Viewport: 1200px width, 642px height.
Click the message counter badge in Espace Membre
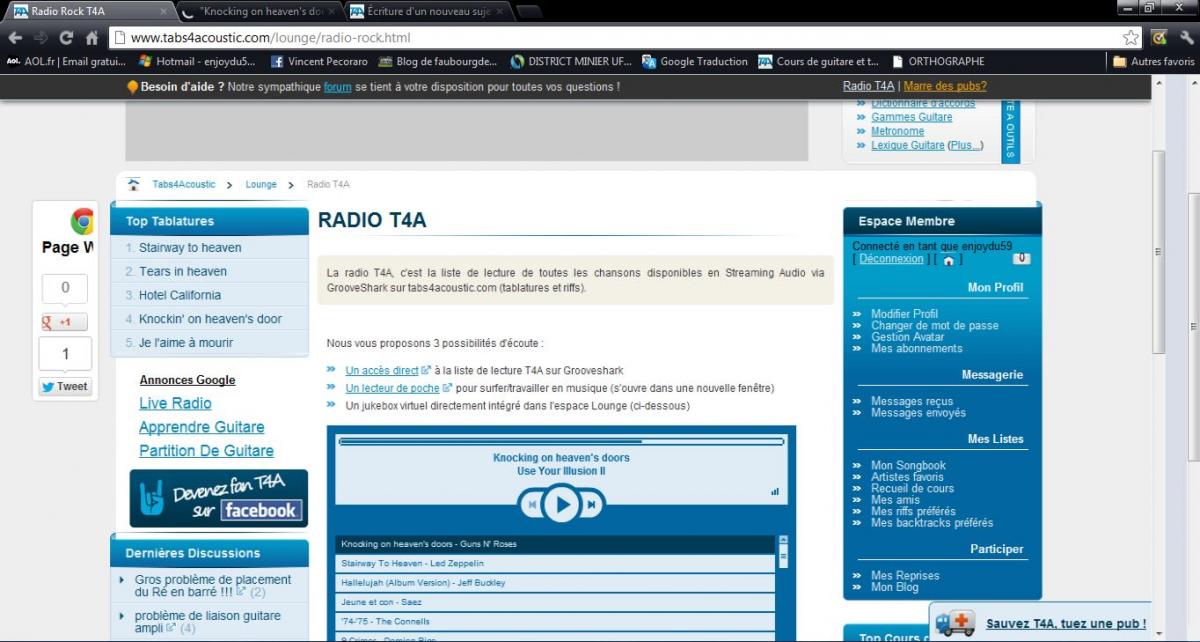click(1021, 259)
